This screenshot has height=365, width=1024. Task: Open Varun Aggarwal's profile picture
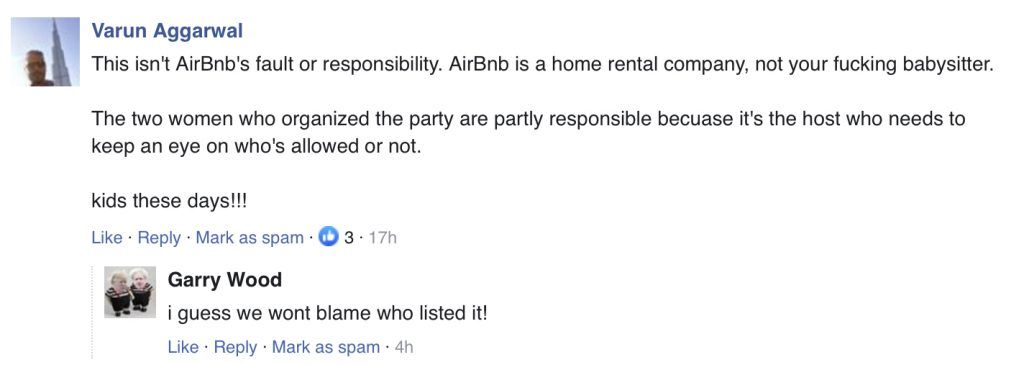(x=45, y=52)
